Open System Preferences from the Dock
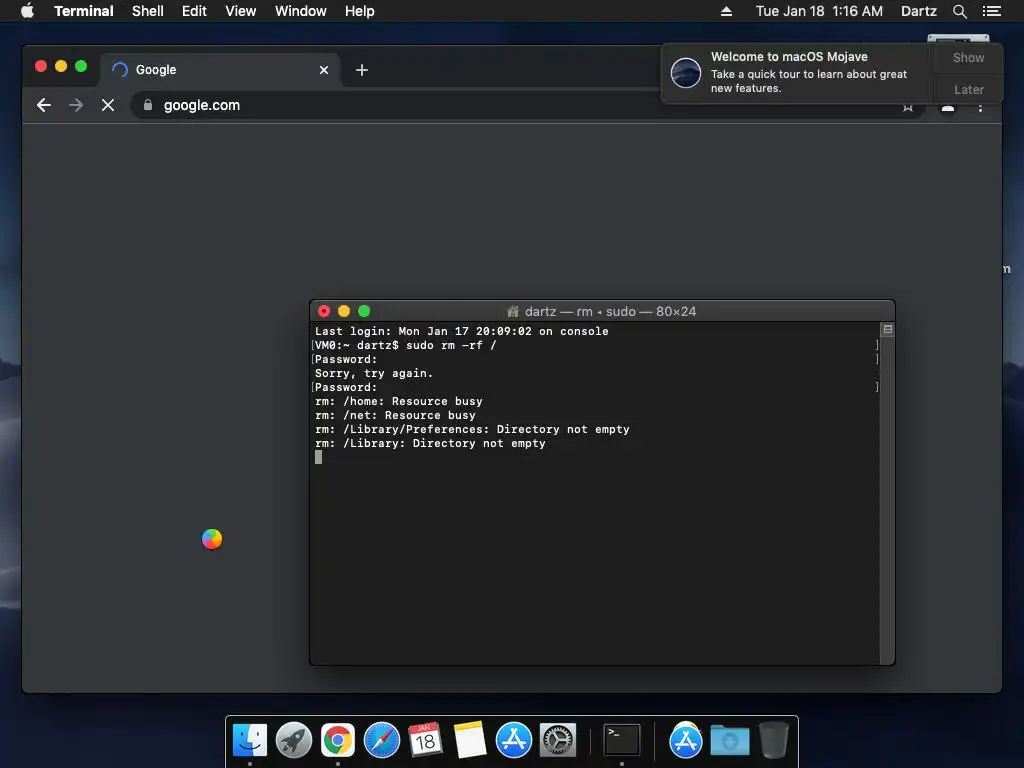The width and height of the screenshot is (1024, 768). click(558, 741)
